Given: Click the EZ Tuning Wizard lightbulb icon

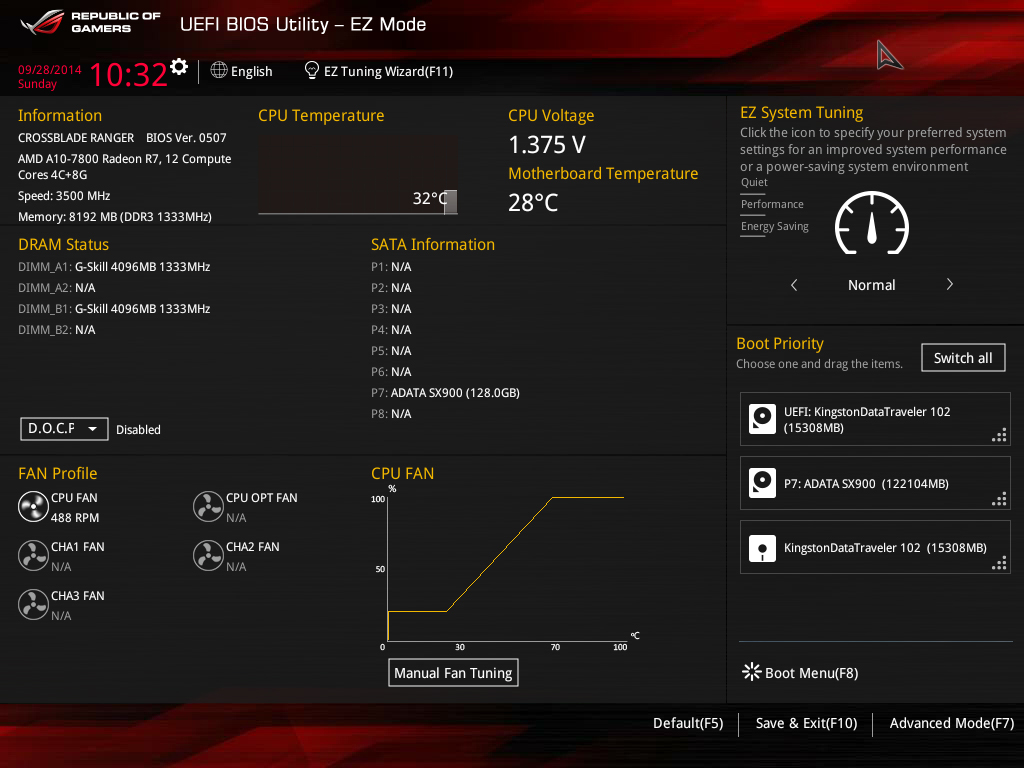Looking at the screenshot, I should pyautogui.click(x=312, y=70).
